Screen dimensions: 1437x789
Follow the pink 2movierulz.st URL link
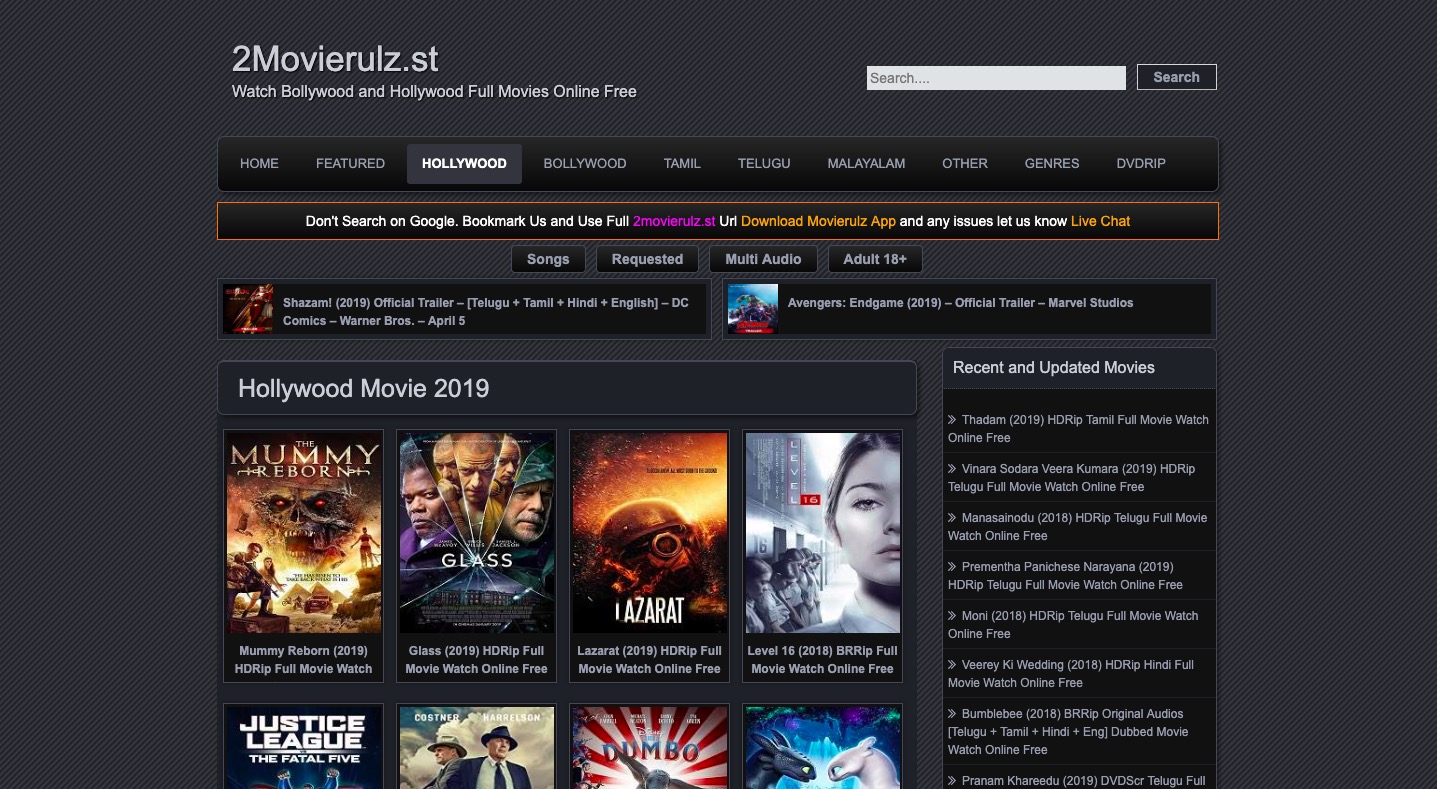tap(674, 221)
